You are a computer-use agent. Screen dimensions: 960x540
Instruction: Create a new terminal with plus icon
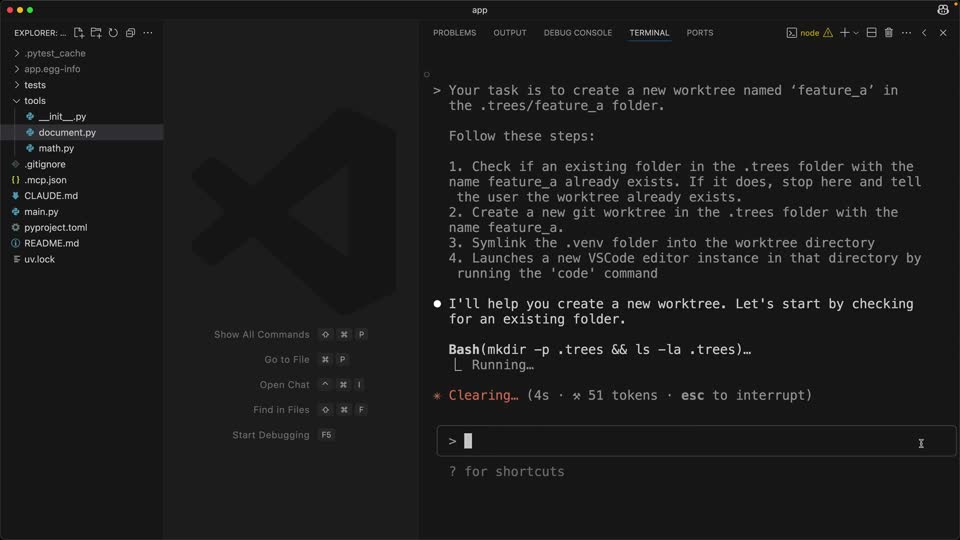tap(844, 33)
